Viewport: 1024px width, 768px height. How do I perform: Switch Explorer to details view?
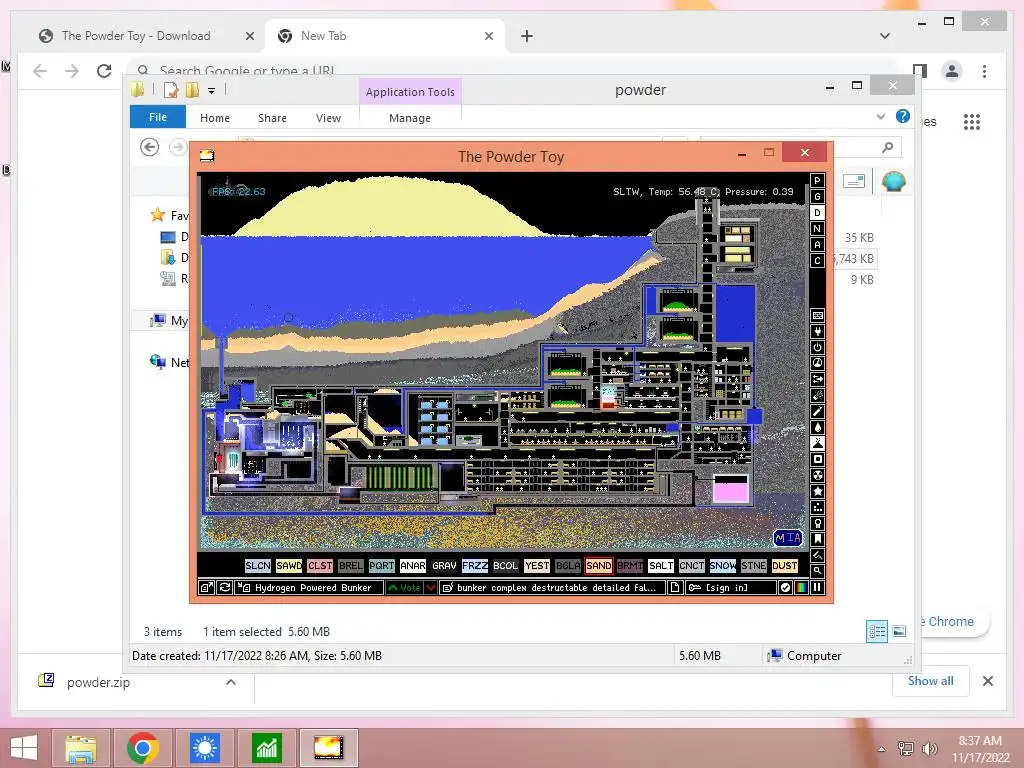click(877, 632)
